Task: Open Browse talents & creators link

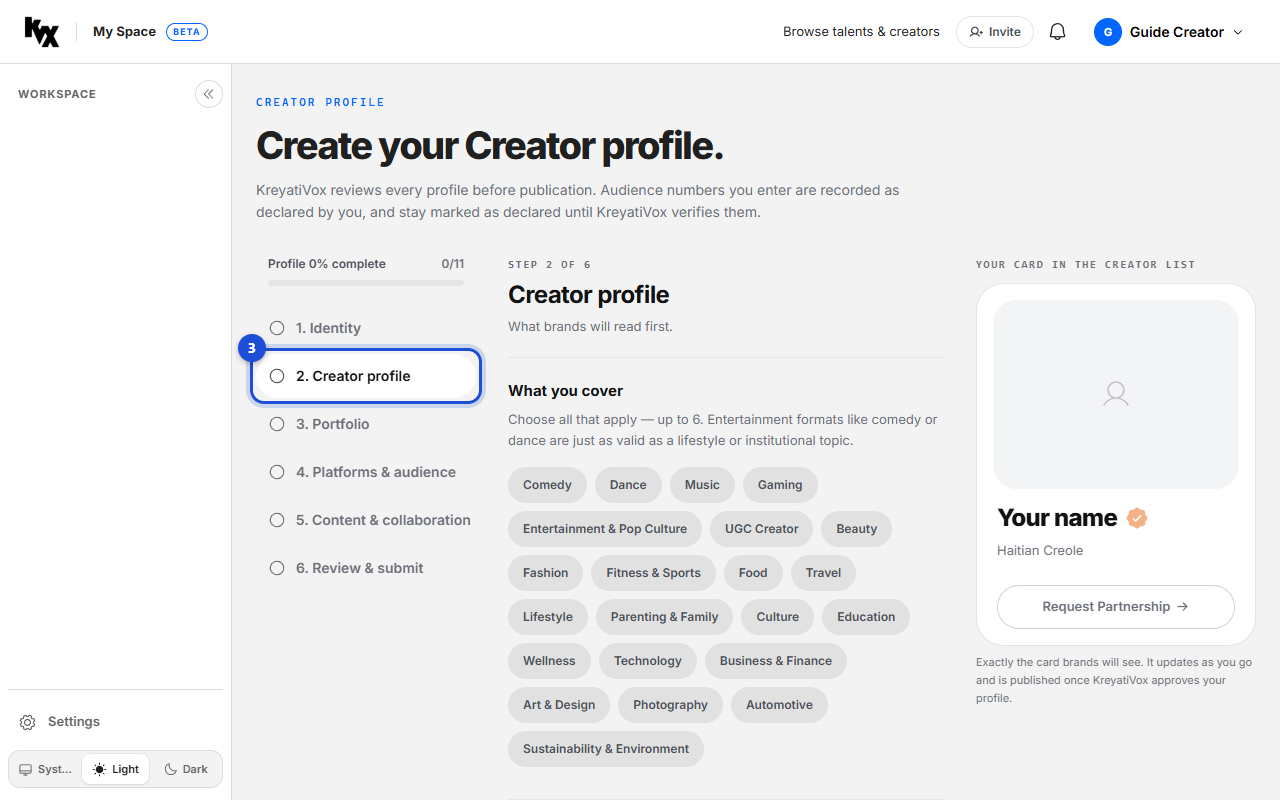Action: 861,32
